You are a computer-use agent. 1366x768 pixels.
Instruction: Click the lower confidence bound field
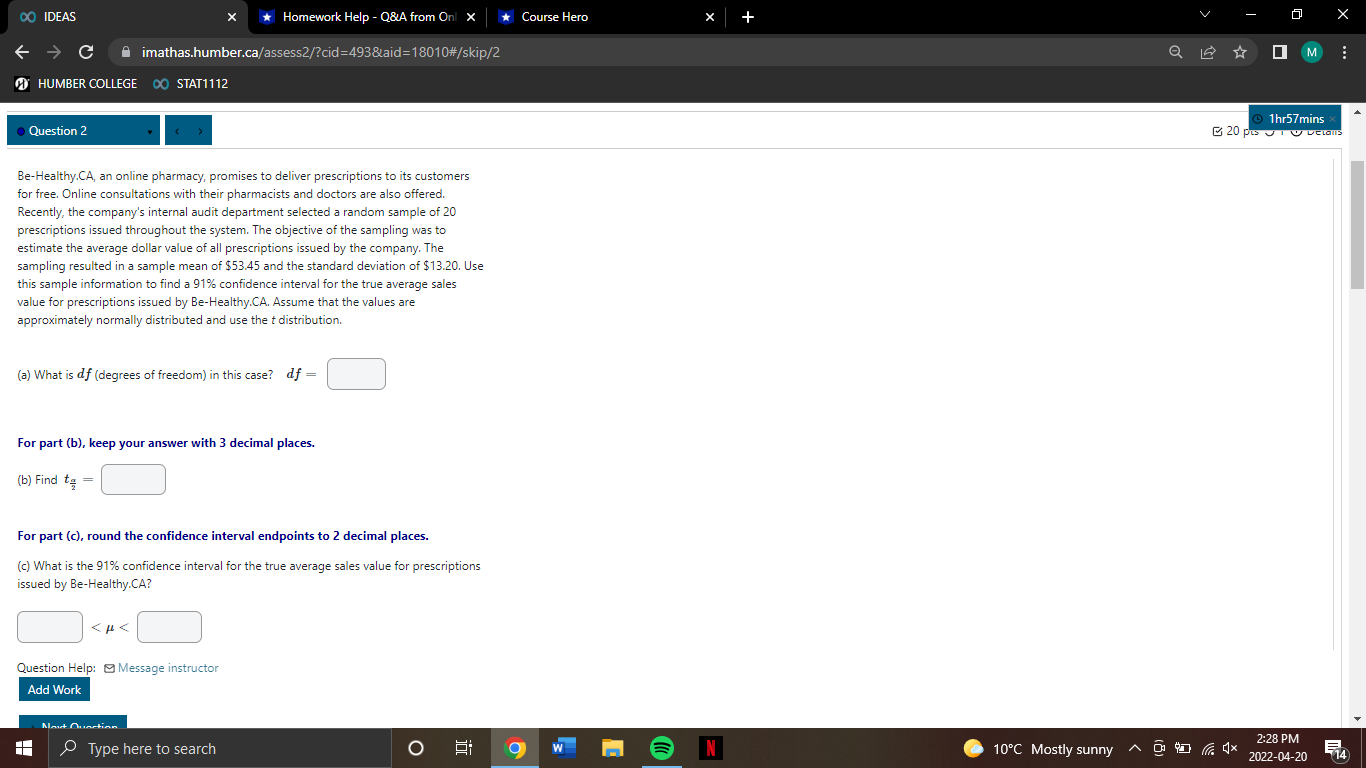(50, 627)
